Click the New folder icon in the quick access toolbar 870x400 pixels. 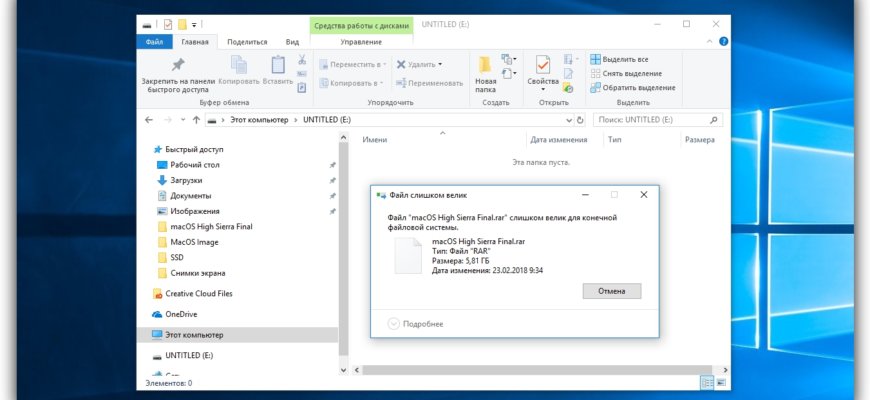(181, 24)
